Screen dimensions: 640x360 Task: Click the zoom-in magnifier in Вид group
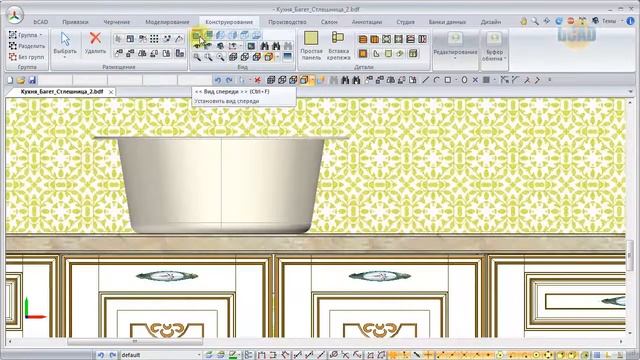[197, 57]
